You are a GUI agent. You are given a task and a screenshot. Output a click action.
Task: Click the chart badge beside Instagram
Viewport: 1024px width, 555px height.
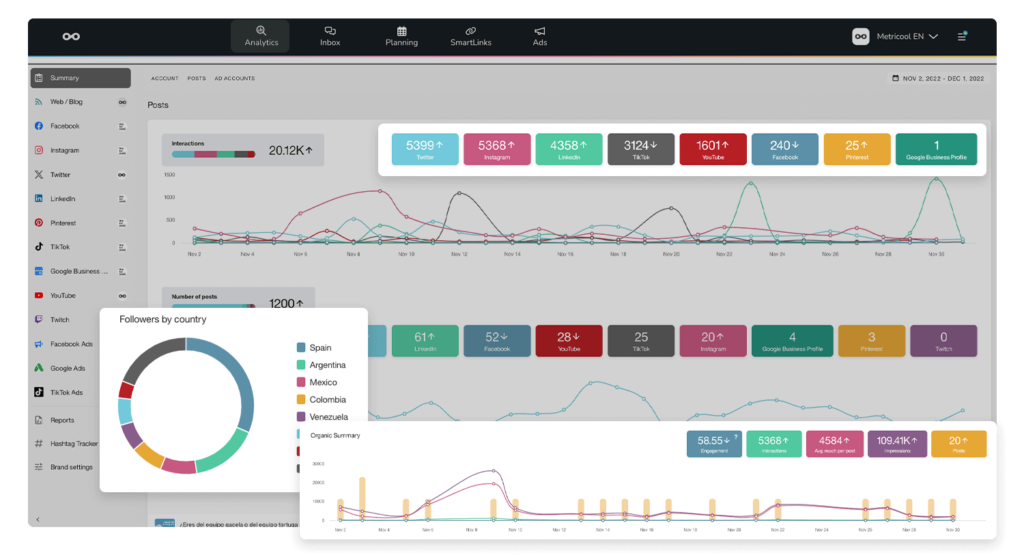tap(122, 150)
